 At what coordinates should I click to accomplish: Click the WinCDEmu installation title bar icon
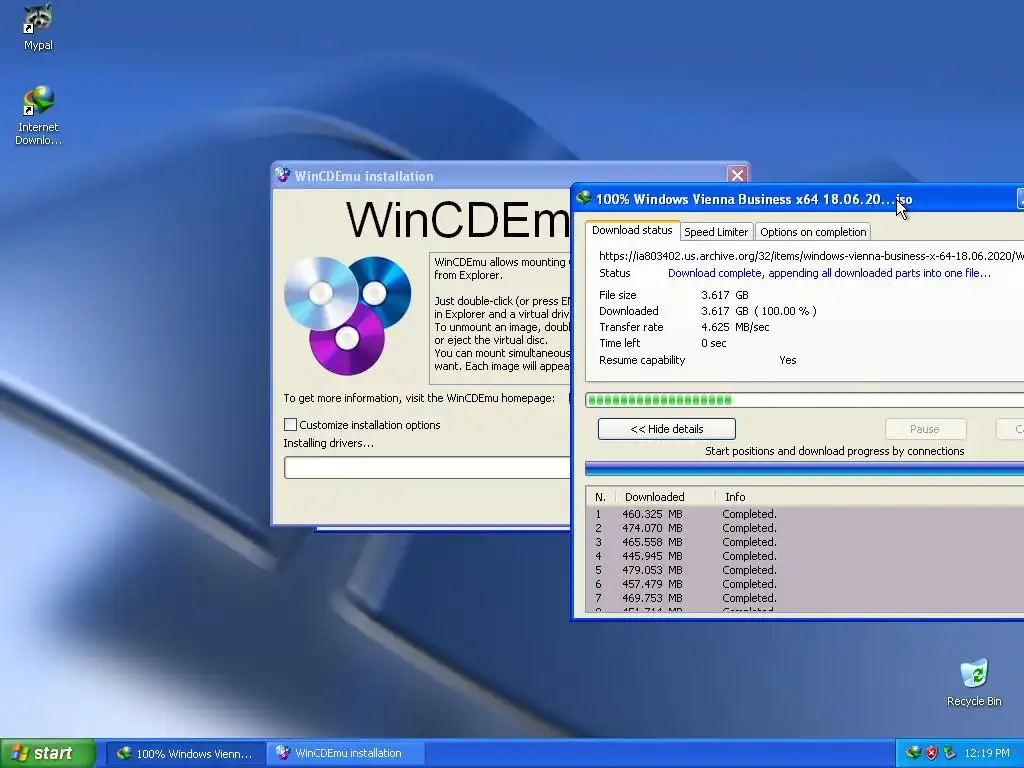click(283, 176)
